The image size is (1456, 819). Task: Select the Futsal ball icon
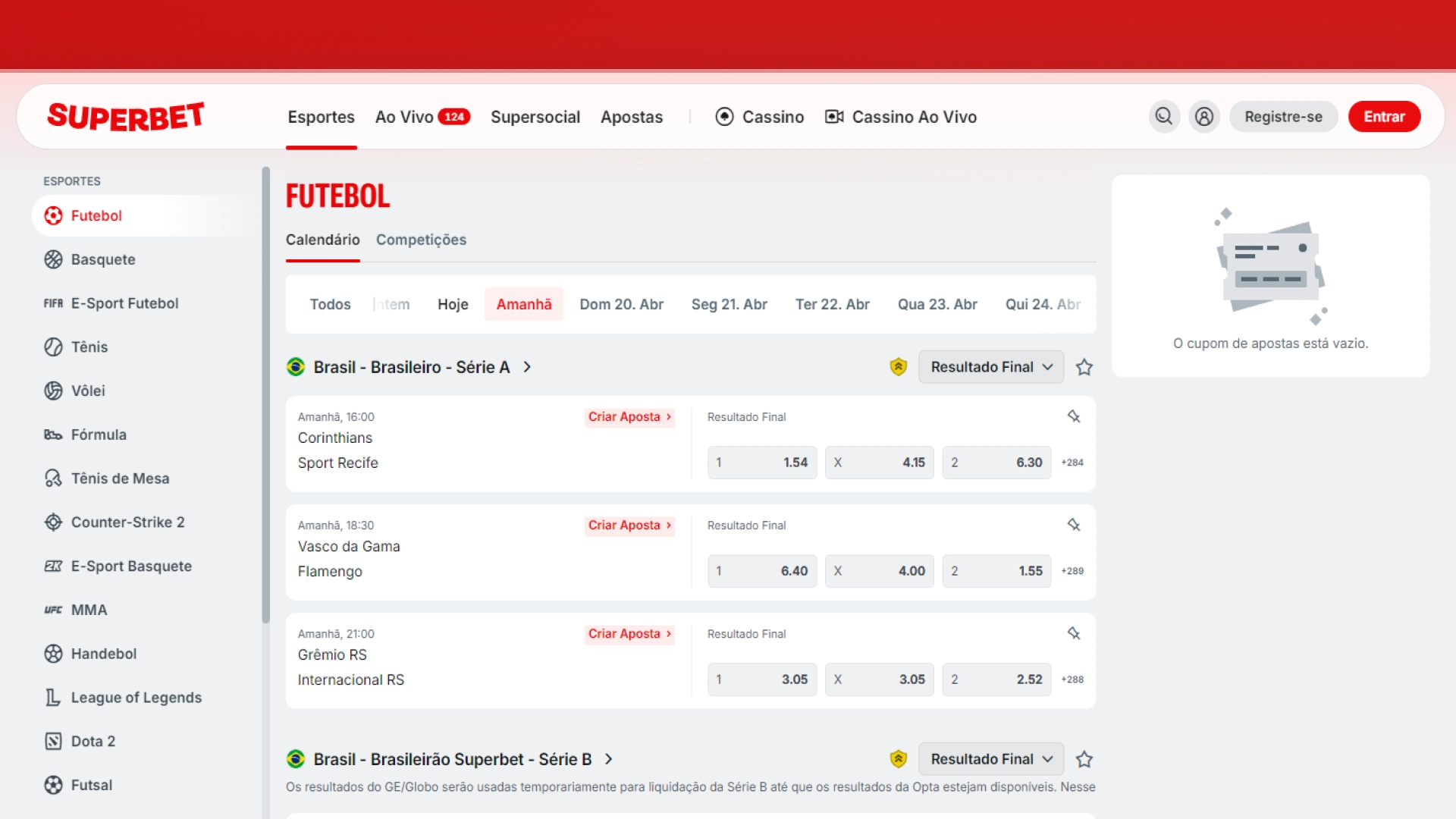point(53,786)
